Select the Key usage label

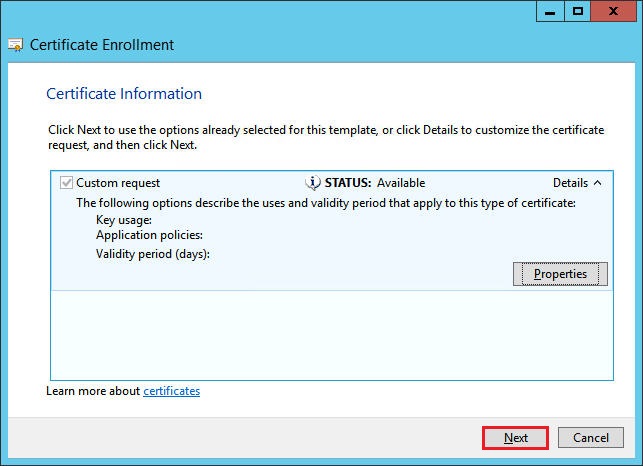(x=124, y=219)
